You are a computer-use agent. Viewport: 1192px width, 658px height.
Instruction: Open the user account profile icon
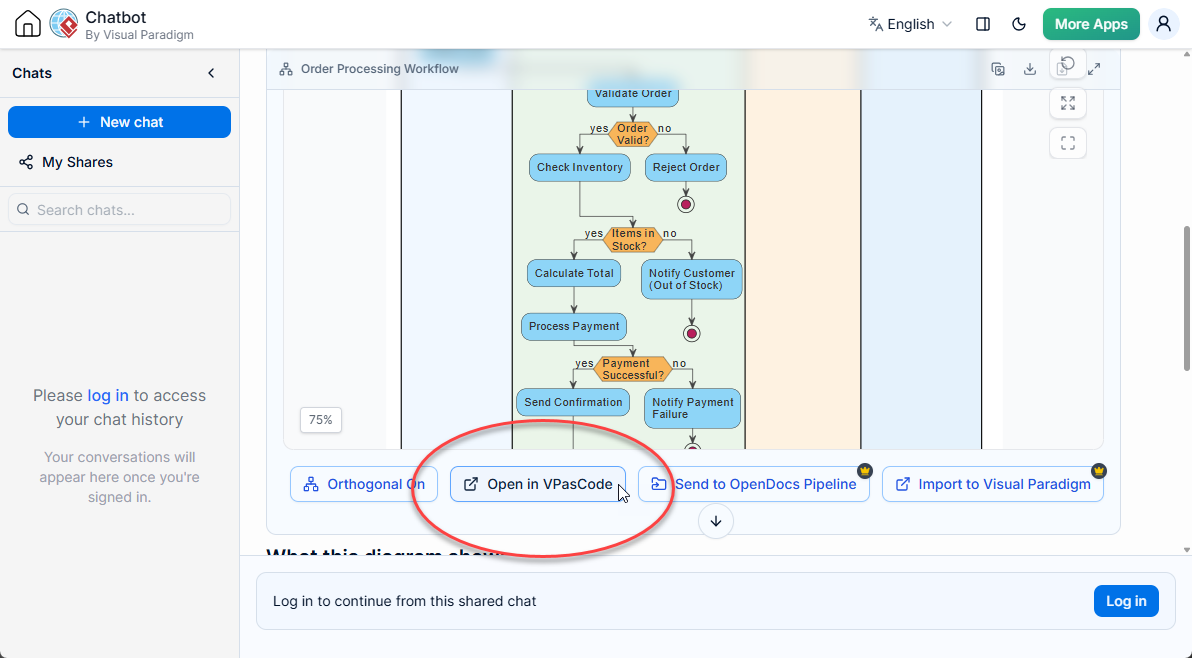click(1163, 24)
